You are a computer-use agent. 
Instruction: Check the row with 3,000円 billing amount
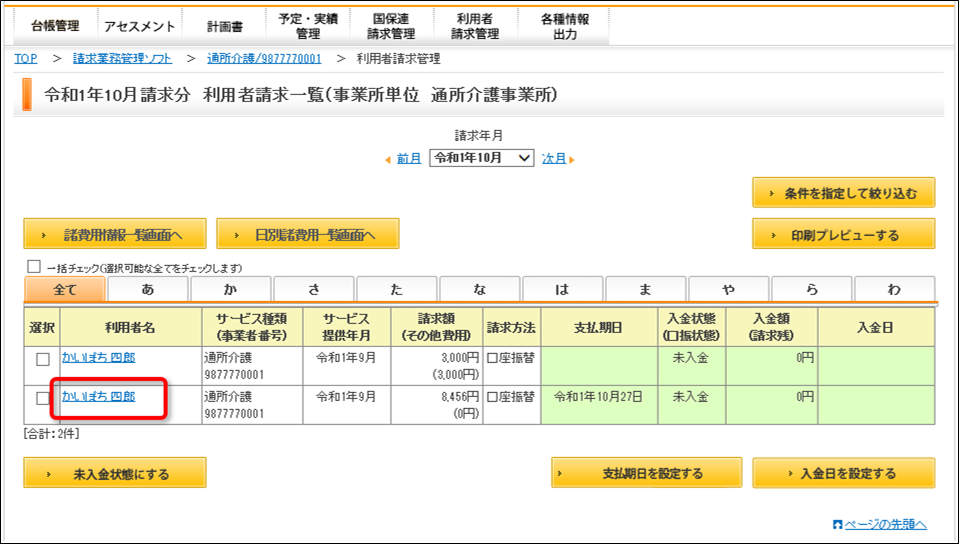(43, 360)
